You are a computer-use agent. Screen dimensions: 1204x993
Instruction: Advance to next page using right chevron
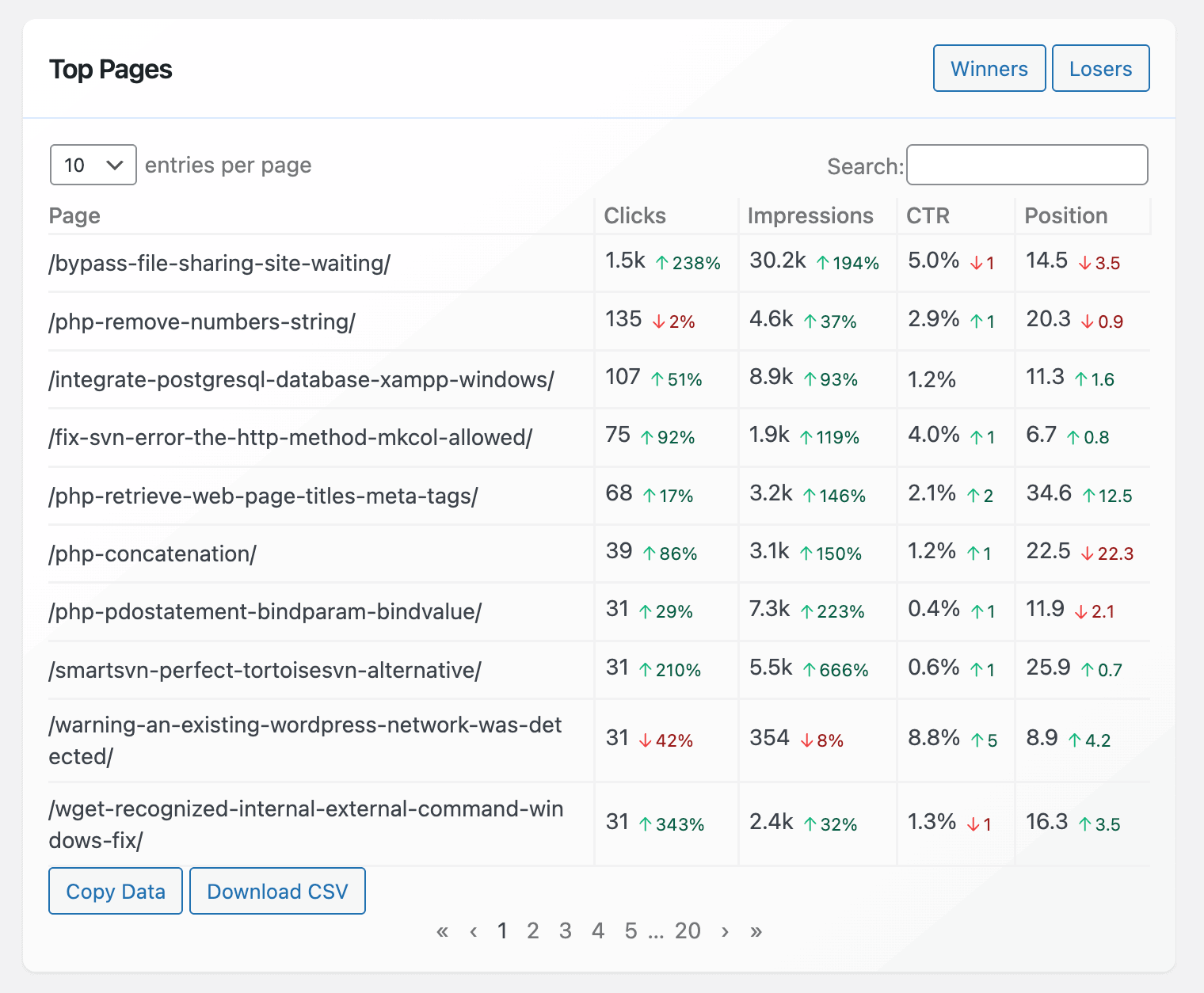pyautogui.click(x=725, y=931)
